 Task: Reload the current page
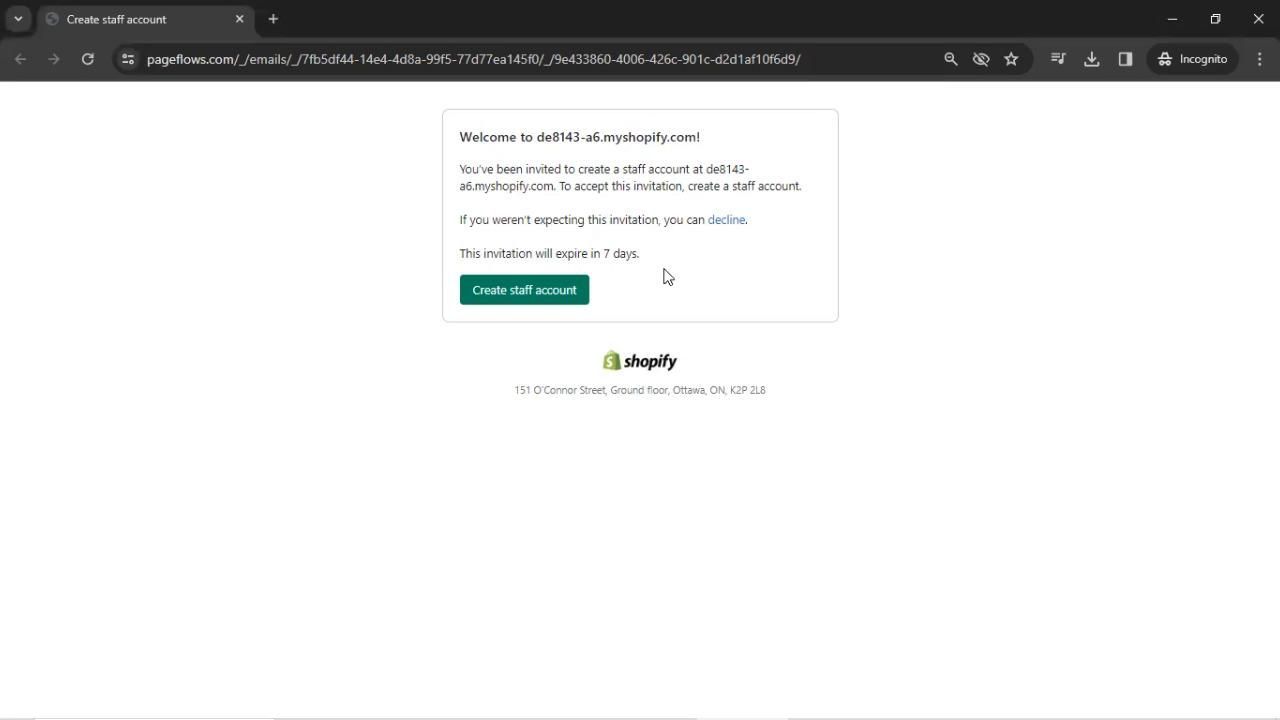pos(88,59)
